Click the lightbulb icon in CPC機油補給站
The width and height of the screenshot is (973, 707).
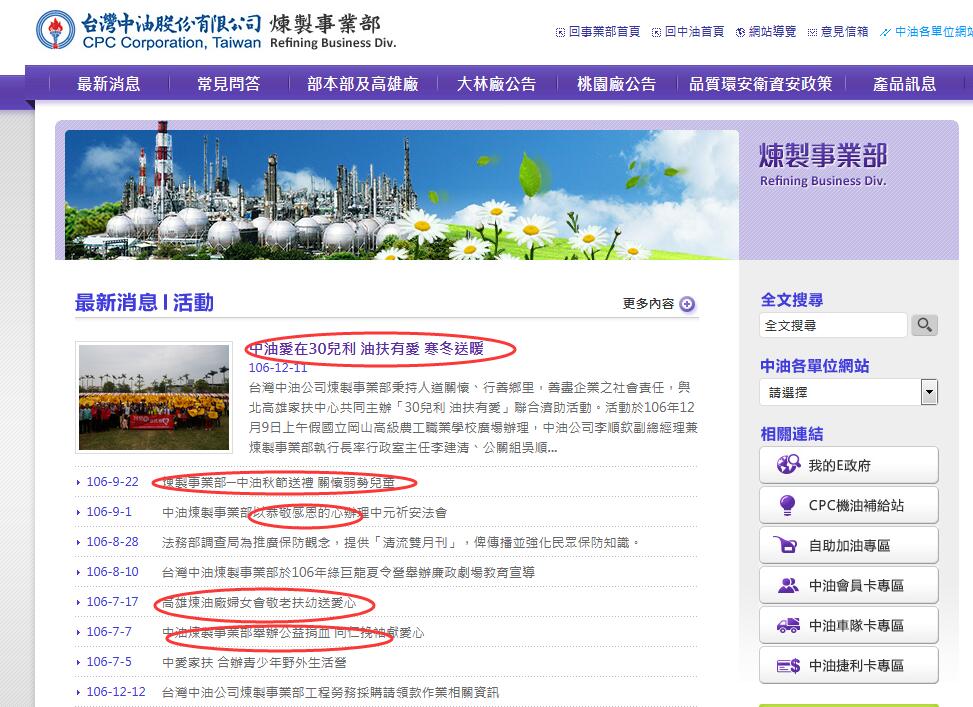[x=787, y=505]
